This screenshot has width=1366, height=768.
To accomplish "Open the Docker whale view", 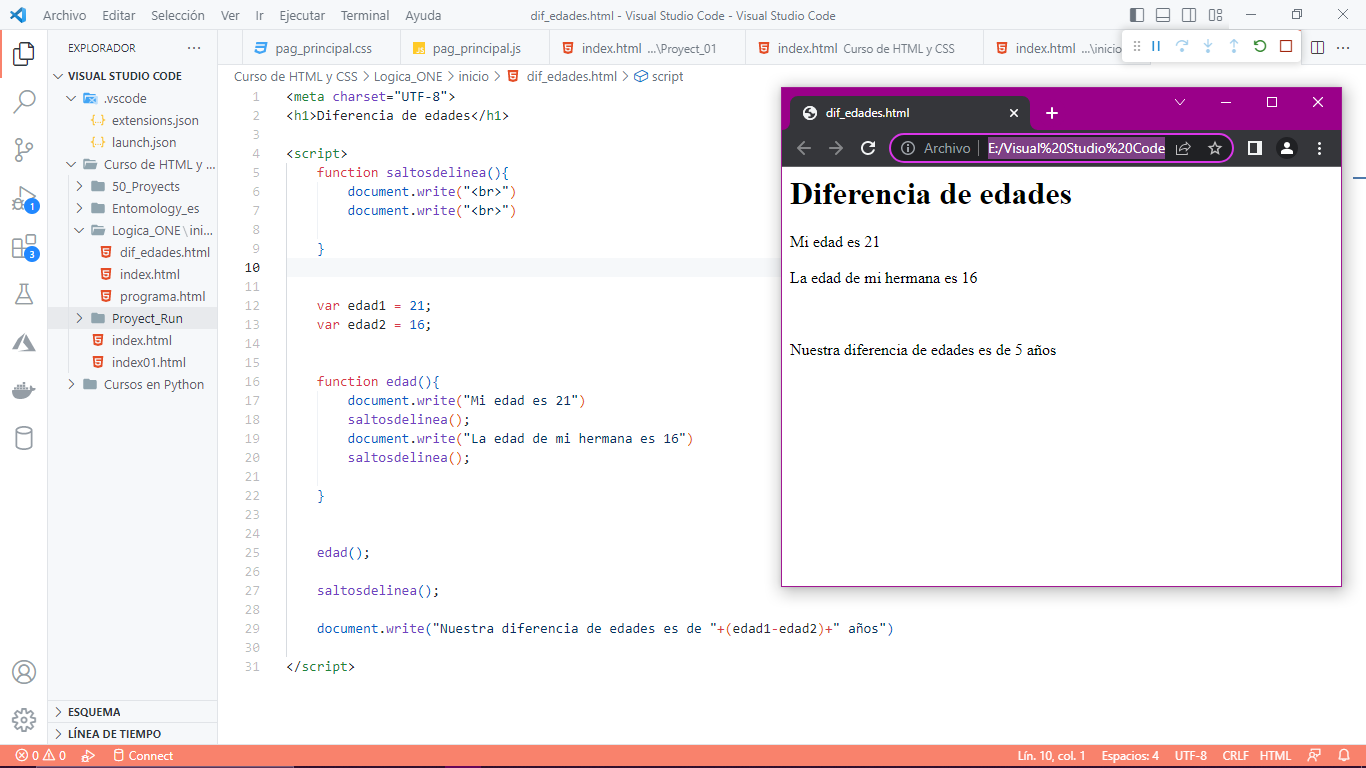I will [x=24, y=390].
